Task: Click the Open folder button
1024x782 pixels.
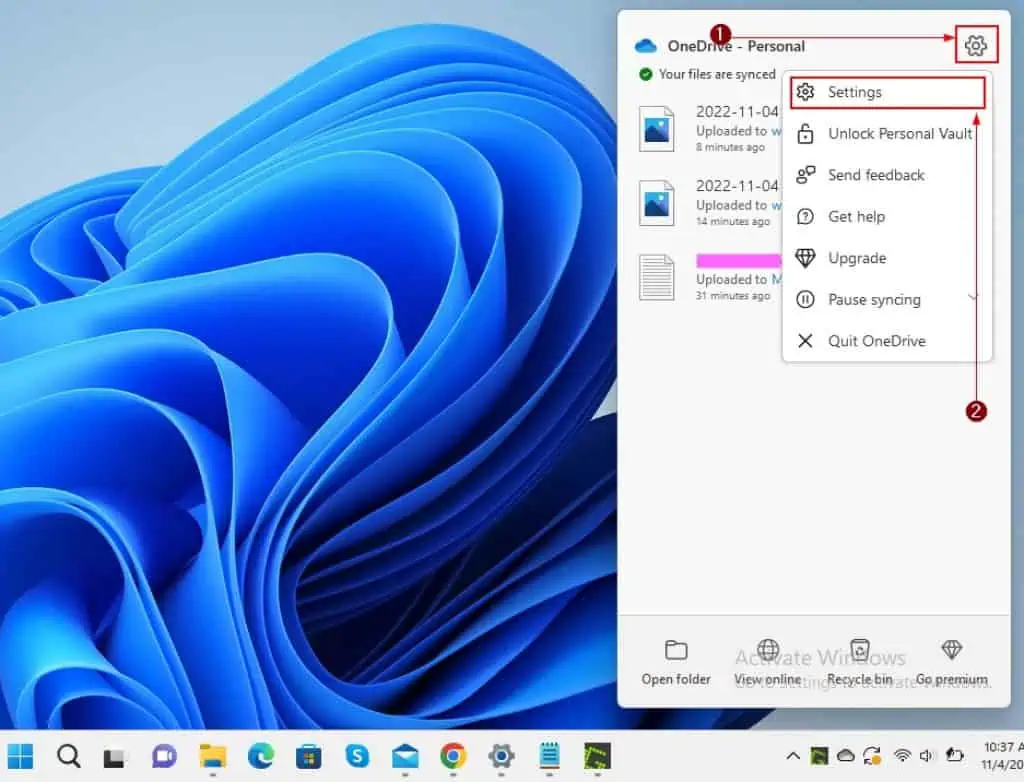Action: point(676,662)
